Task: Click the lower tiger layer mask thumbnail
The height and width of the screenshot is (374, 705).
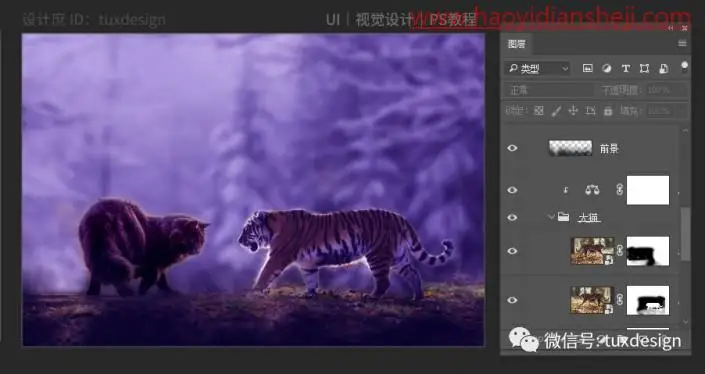Action: (x=648, y=300)
